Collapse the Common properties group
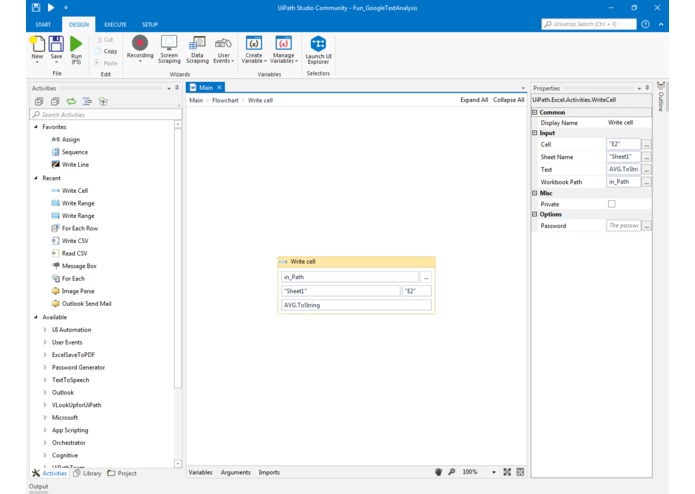This screenshot has height=494, width=695. tap(535, 113)
